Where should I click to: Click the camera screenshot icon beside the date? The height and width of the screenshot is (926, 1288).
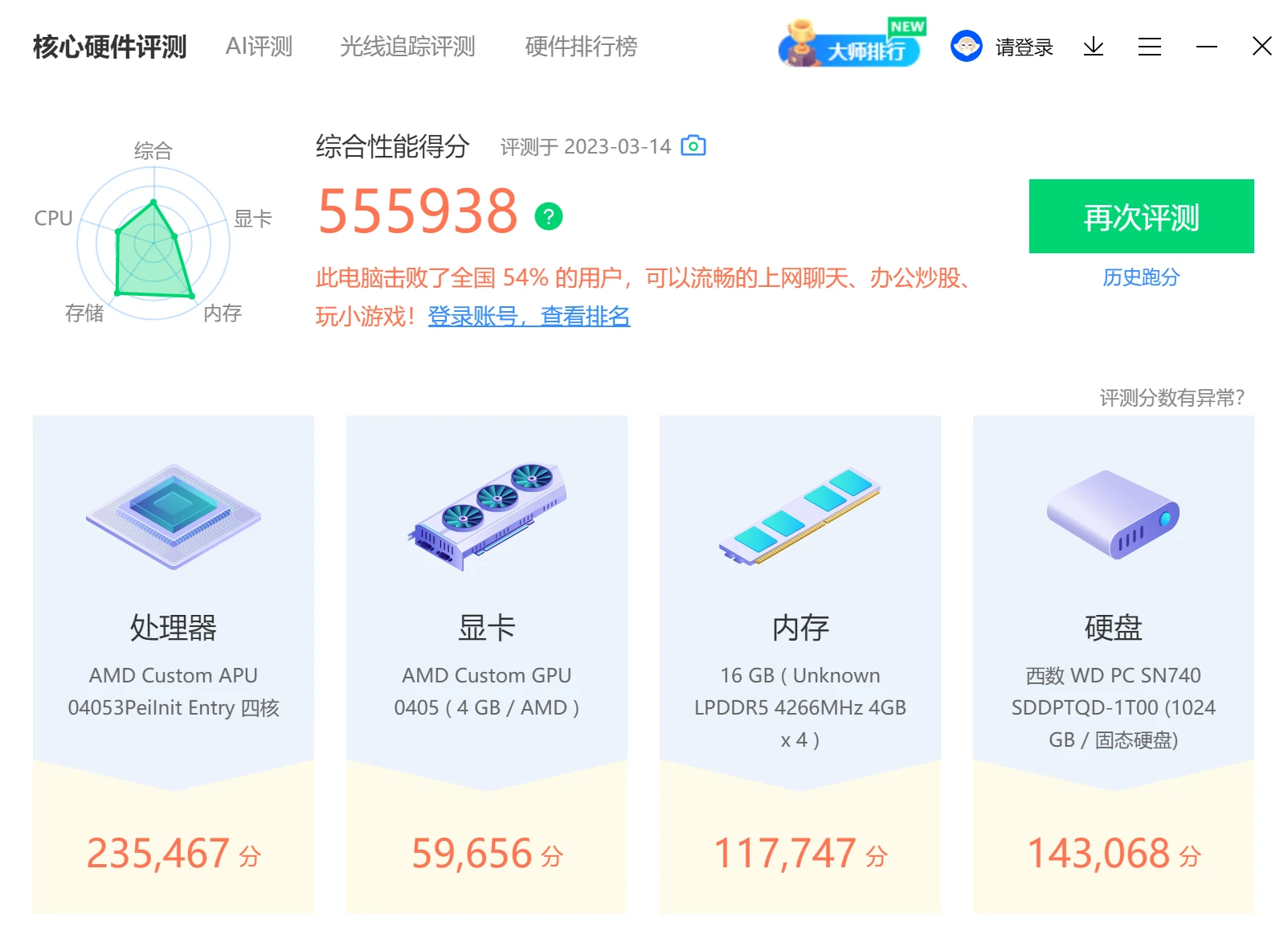click(x=693, y=145)
